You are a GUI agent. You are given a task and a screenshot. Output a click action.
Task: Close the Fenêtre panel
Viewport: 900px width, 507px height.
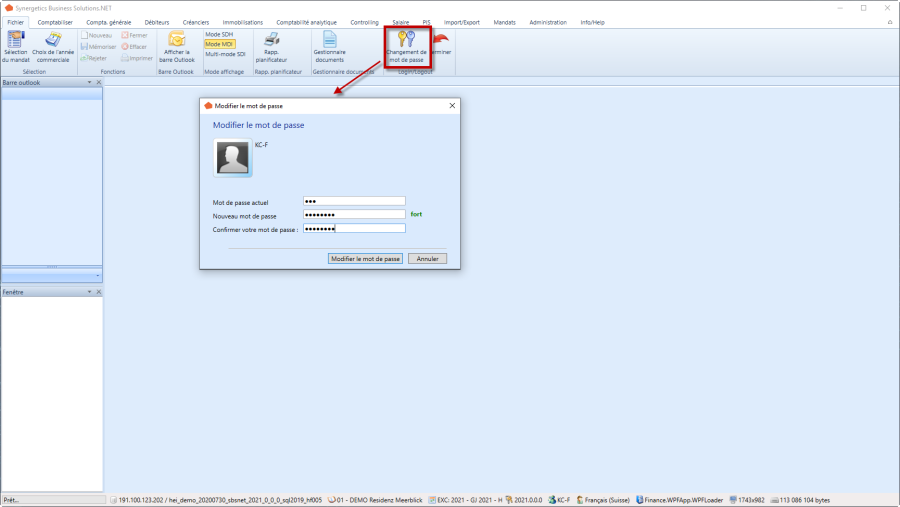click(x=99, y=292)
